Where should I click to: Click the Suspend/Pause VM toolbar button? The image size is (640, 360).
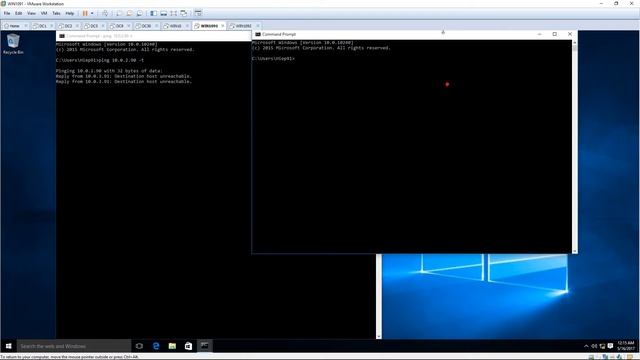[x=85, y=13]
